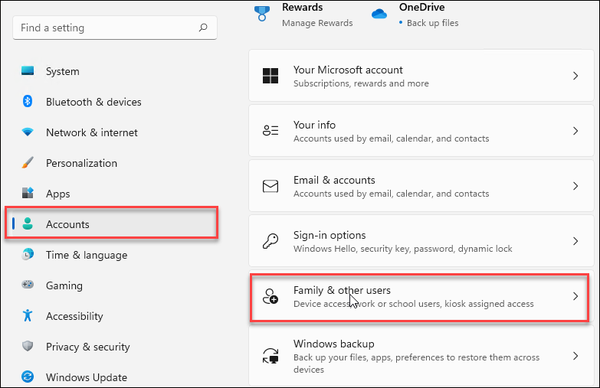Image resolution: width=600 pixels, height=388 pixels.
Task: Click the OneDrive heading text
Action: tap(422, 7)
